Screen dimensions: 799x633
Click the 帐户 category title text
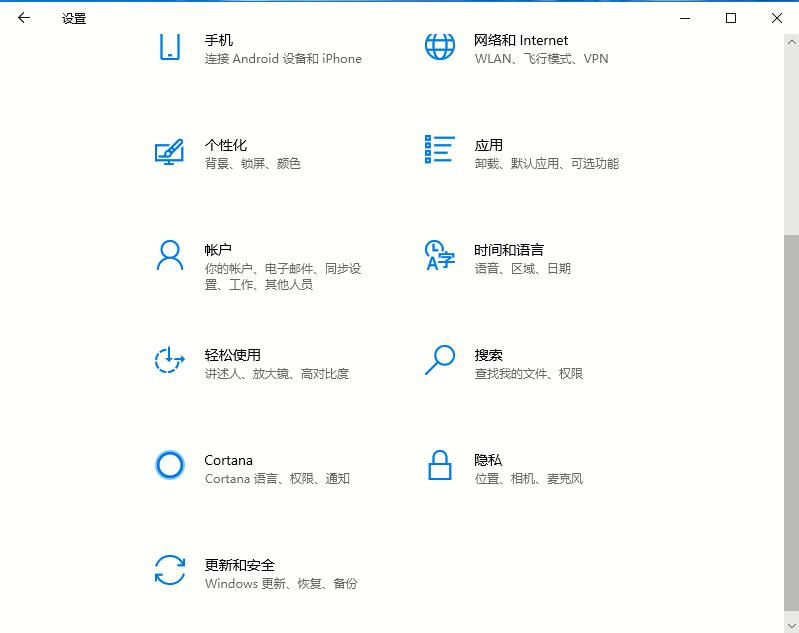[219, 250]
